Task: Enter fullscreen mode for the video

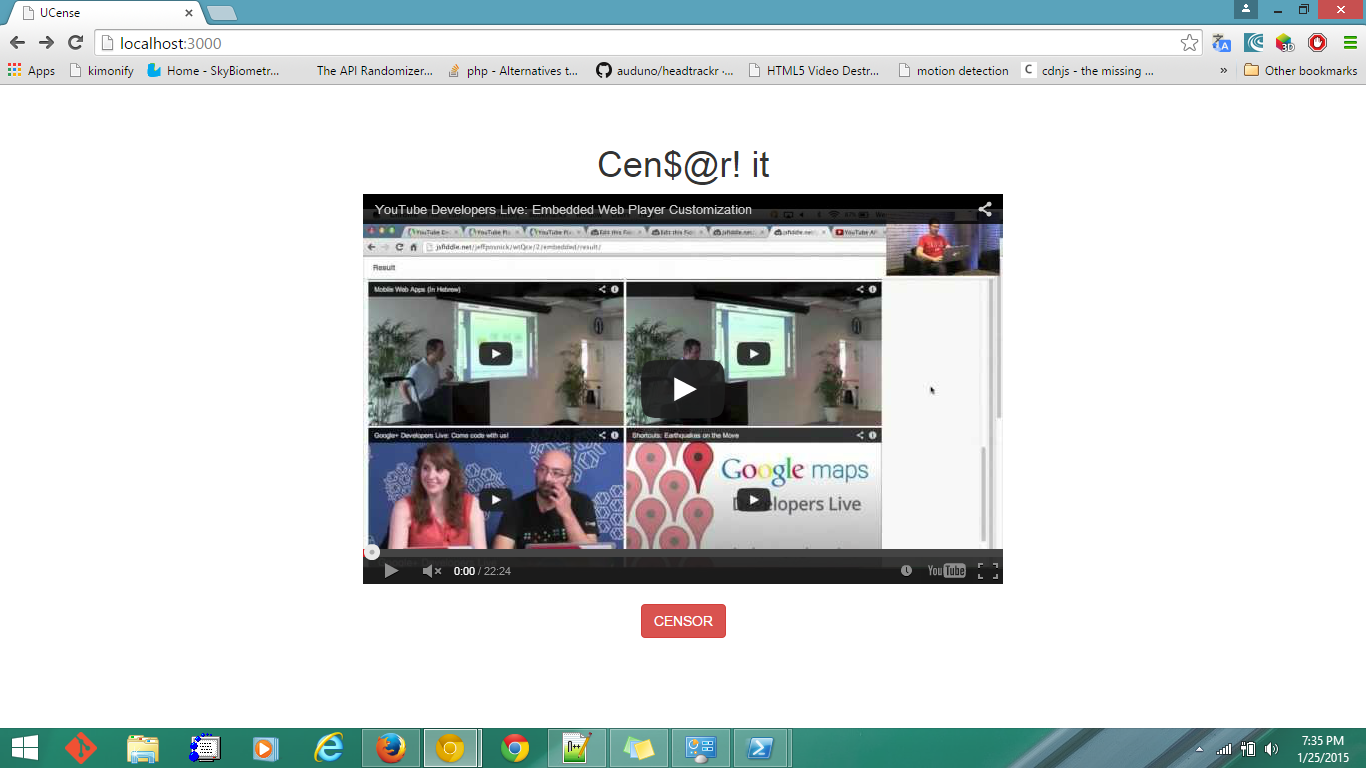Action: pyautogui.click(x=987, y=571)
